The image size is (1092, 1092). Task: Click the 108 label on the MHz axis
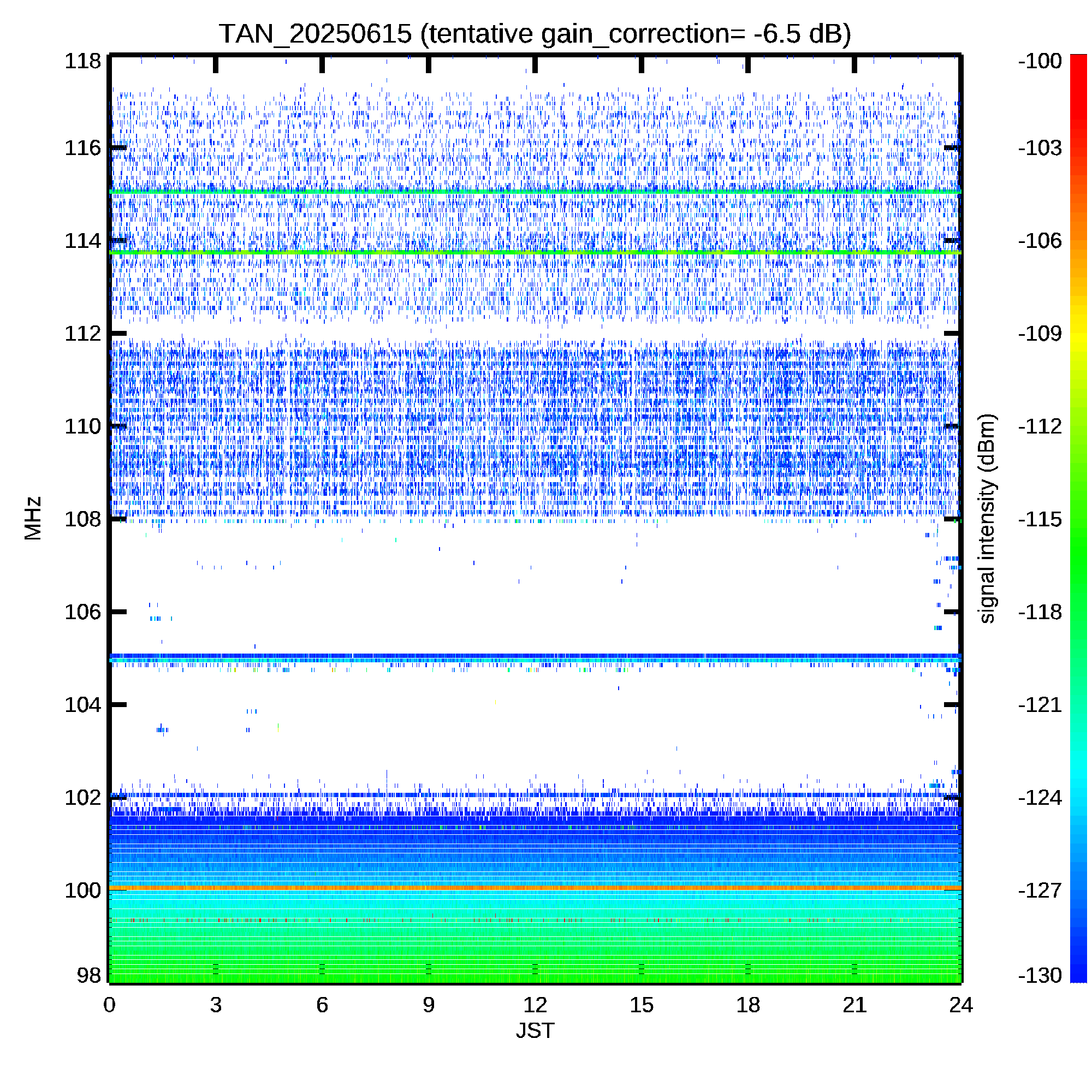point(82,519)
